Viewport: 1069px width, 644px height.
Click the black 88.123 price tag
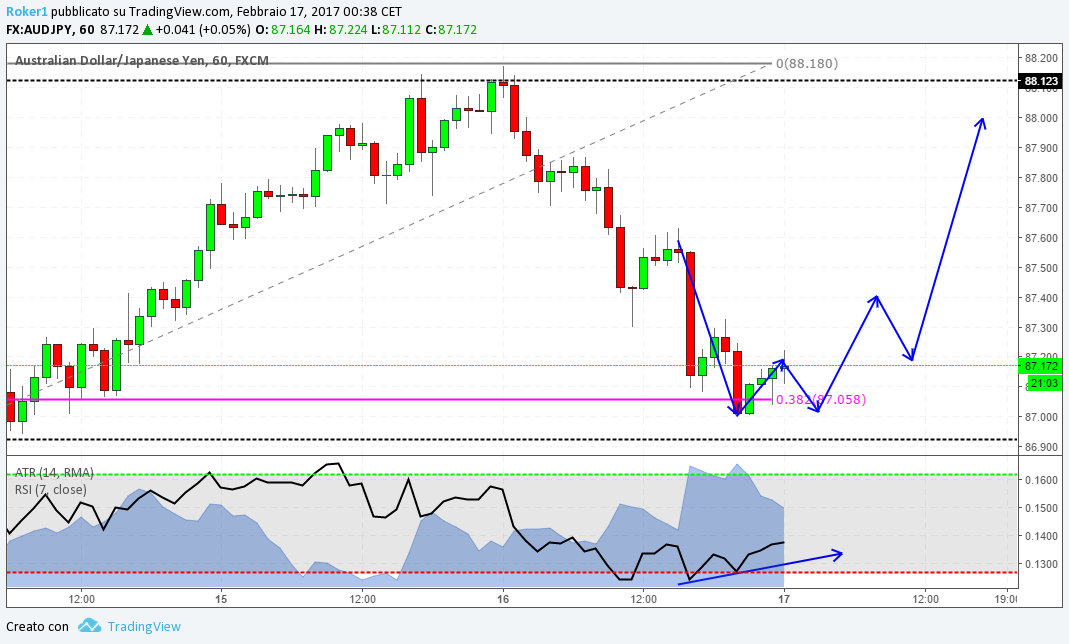tap(1041, 81)
